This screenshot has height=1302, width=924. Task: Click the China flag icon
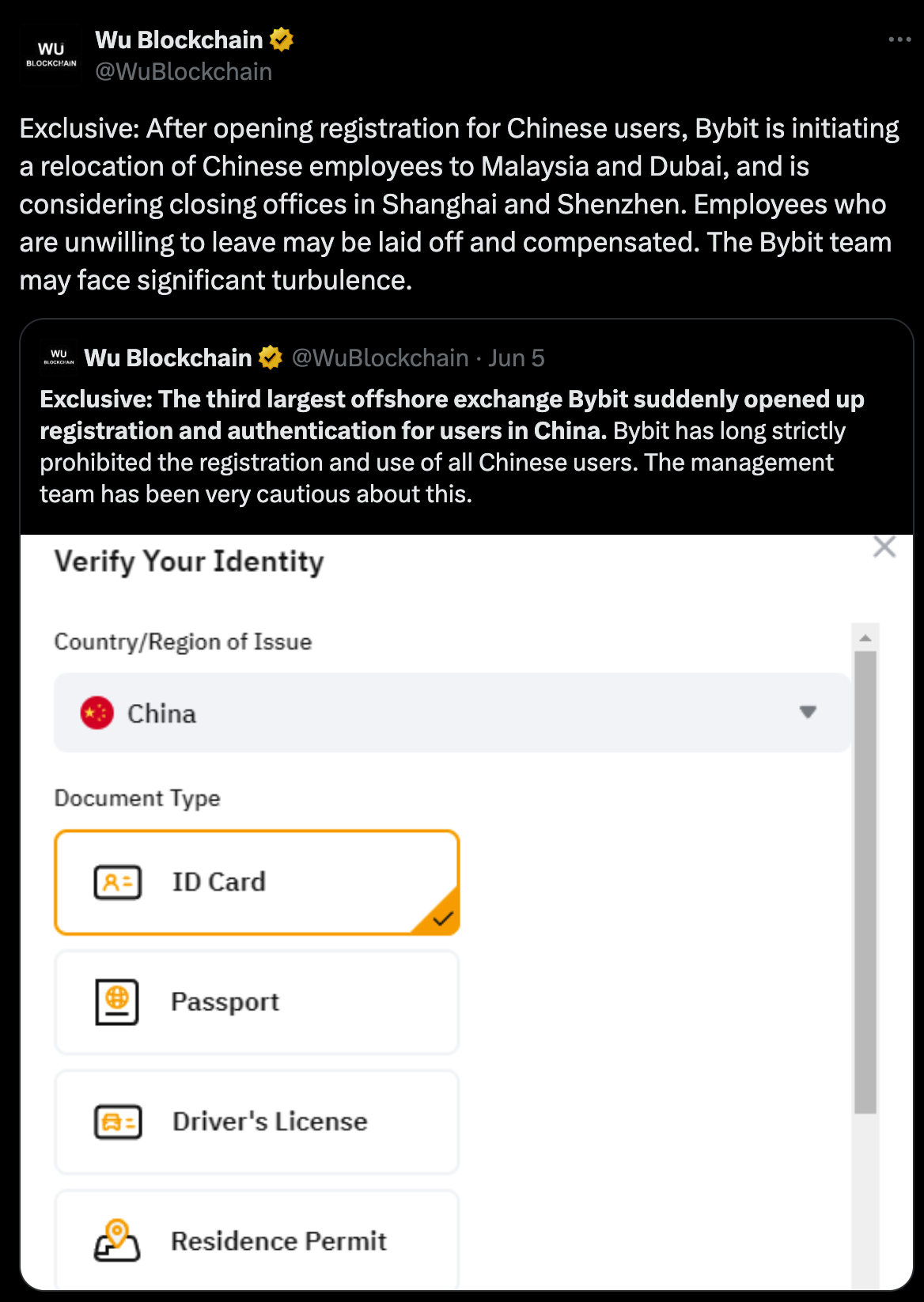pos(97,713)
